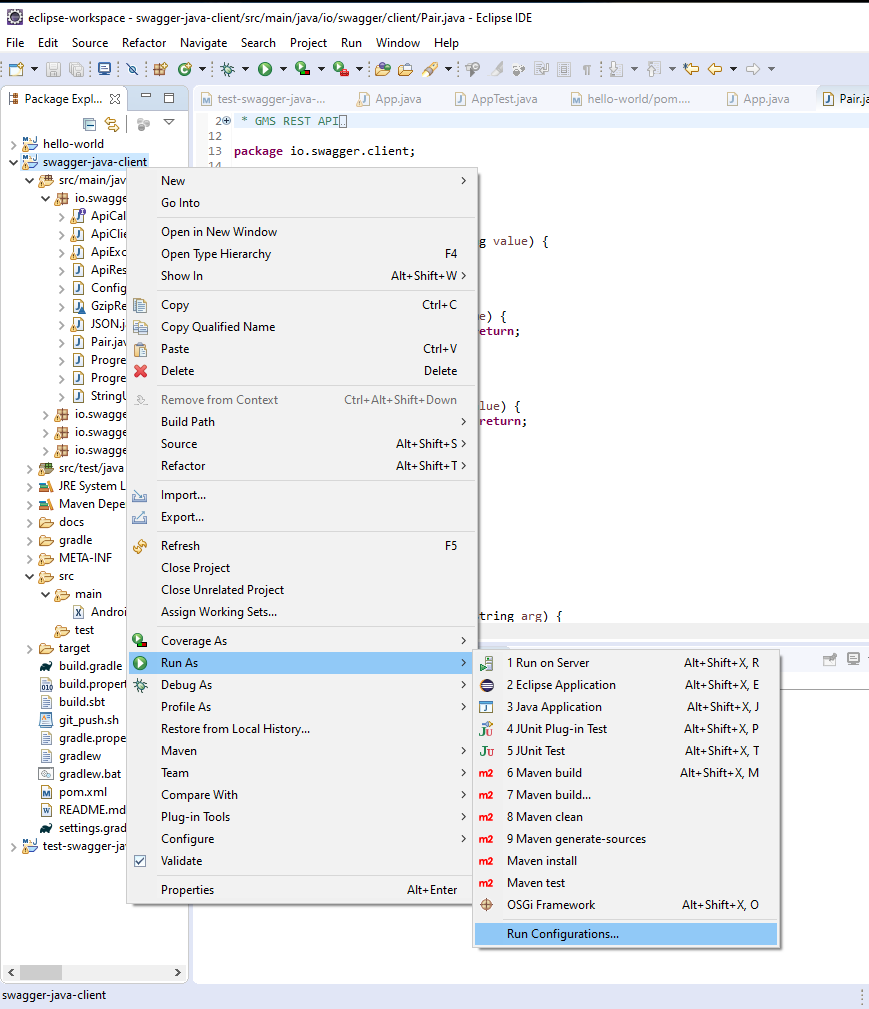This screenshot has height=1009, width=869.
Task: Toggle Link with Editor in Package Explorer
Action: (112, 123)
